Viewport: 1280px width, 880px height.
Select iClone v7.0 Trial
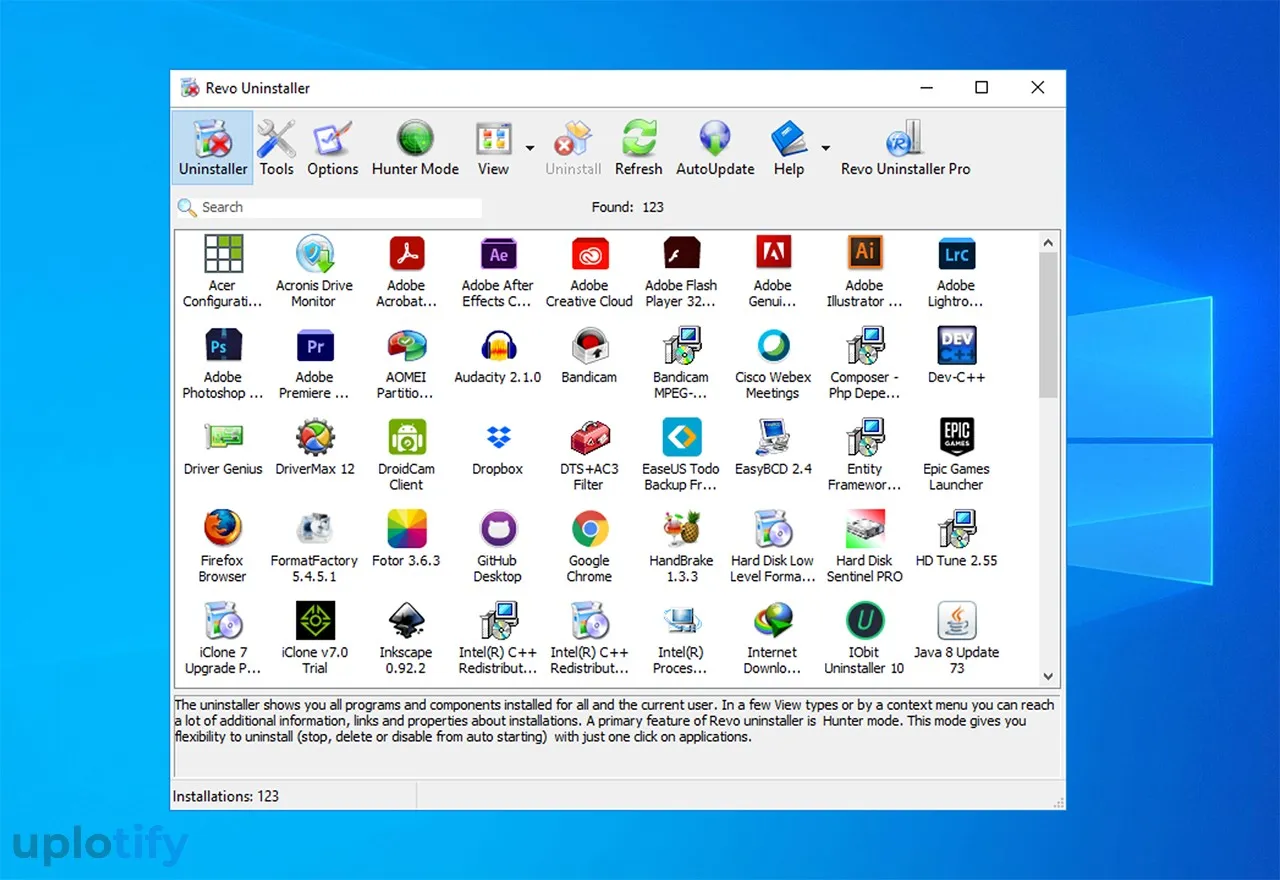(314, 639)
